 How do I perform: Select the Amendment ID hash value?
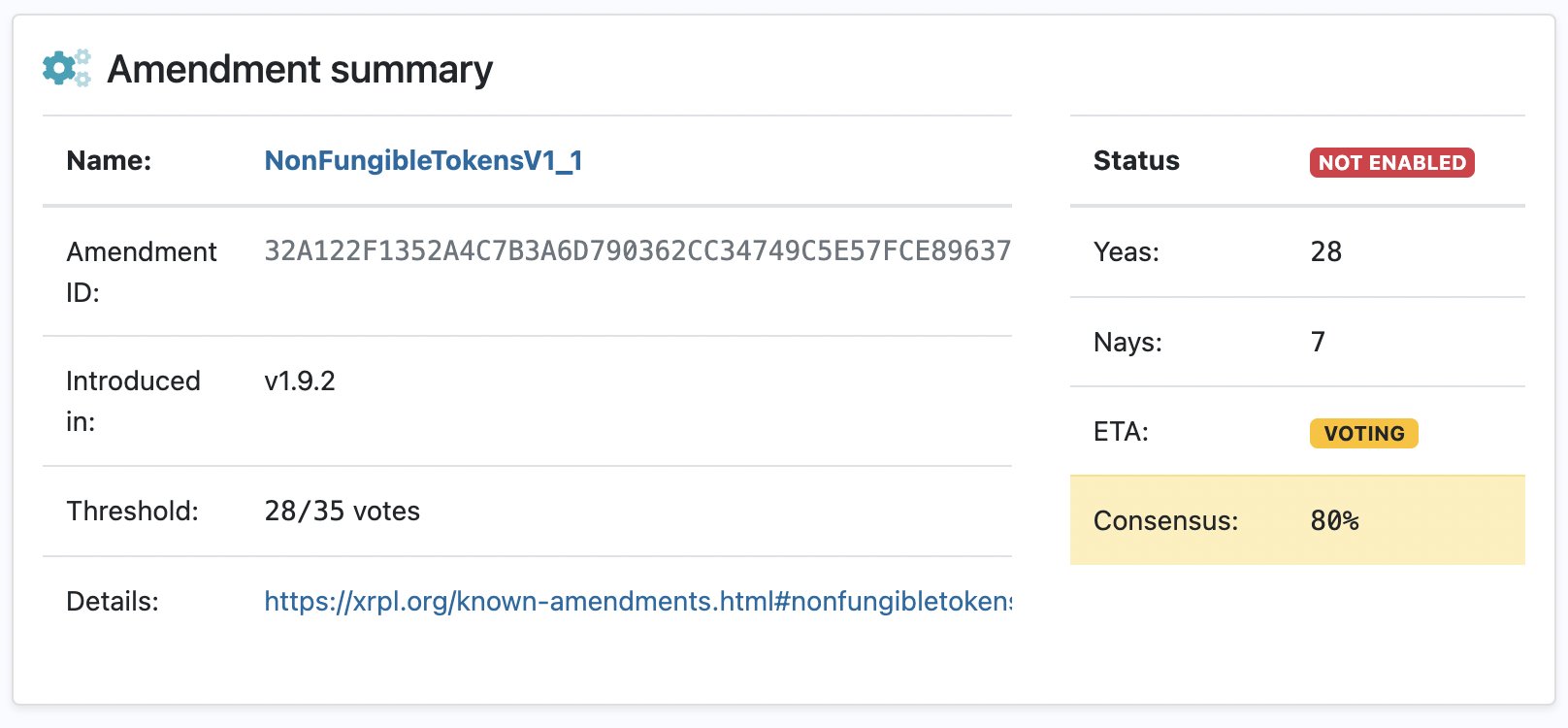pos(637,251)
